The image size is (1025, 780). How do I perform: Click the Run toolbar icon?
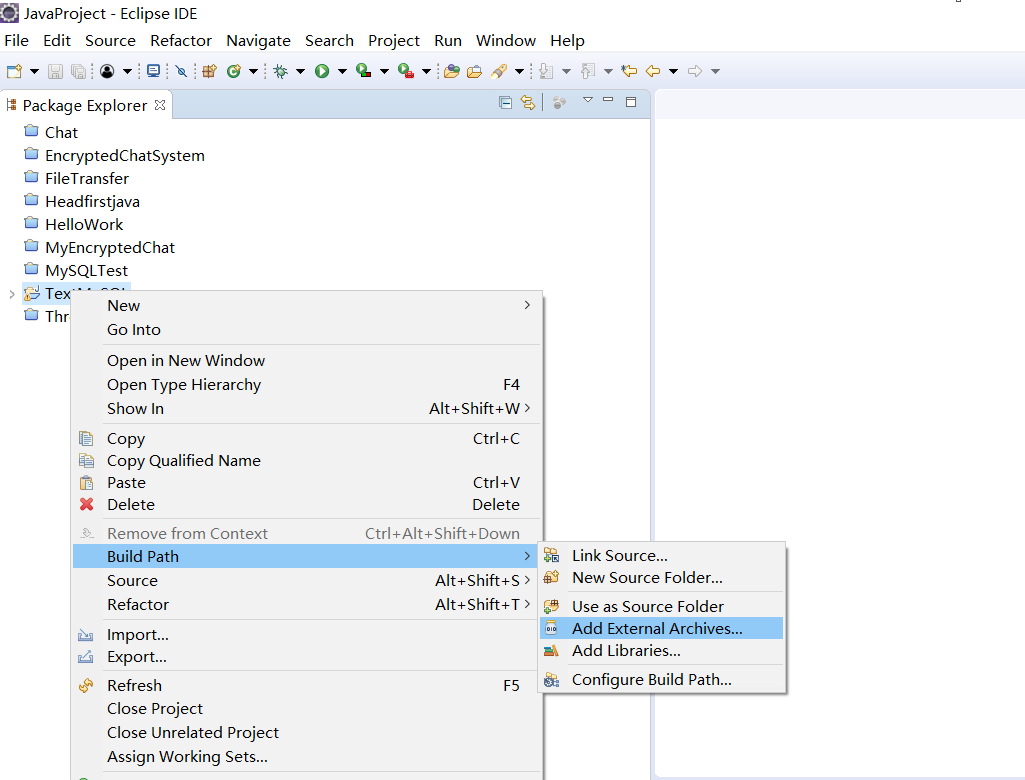pyautogui.click(x=322, y=70)
